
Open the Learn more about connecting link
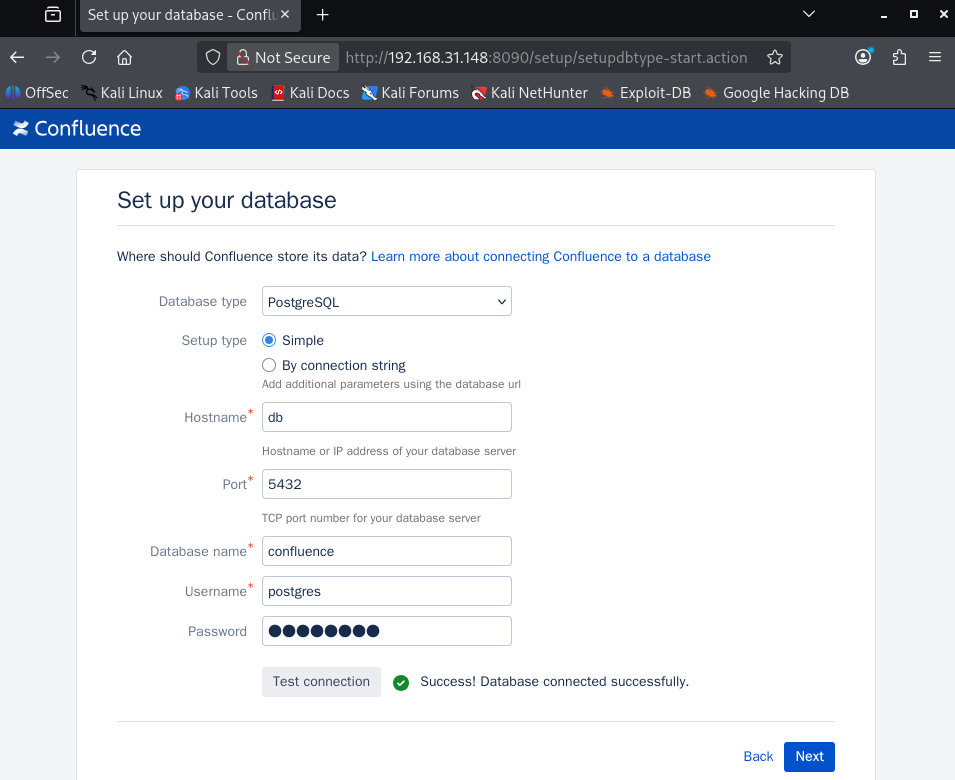tap(540, 256)
